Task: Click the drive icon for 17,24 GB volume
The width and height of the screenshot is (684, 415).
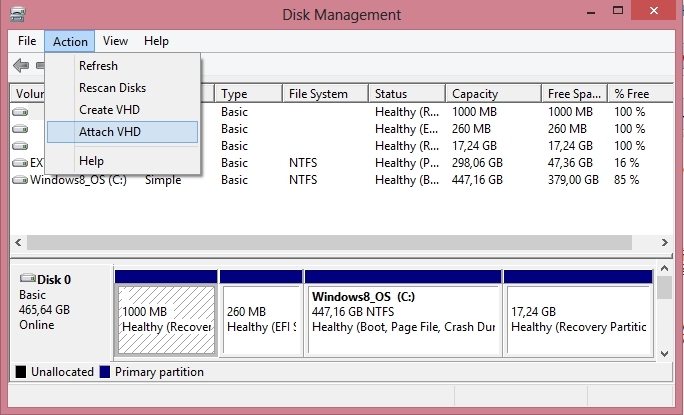Action: tap(20, 146)
